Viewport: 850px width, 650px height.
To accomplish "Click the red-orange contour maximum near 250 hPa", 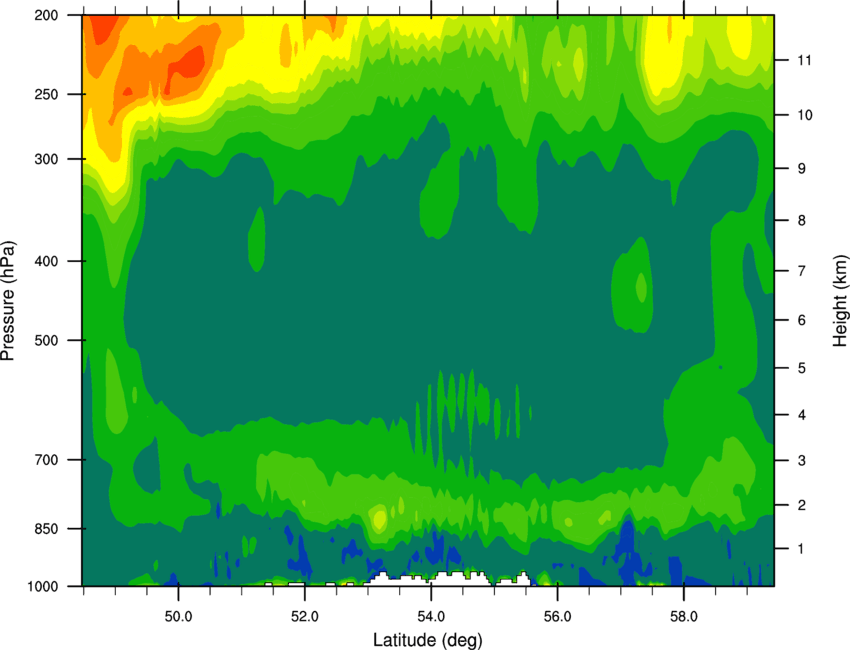I will 187,68.
